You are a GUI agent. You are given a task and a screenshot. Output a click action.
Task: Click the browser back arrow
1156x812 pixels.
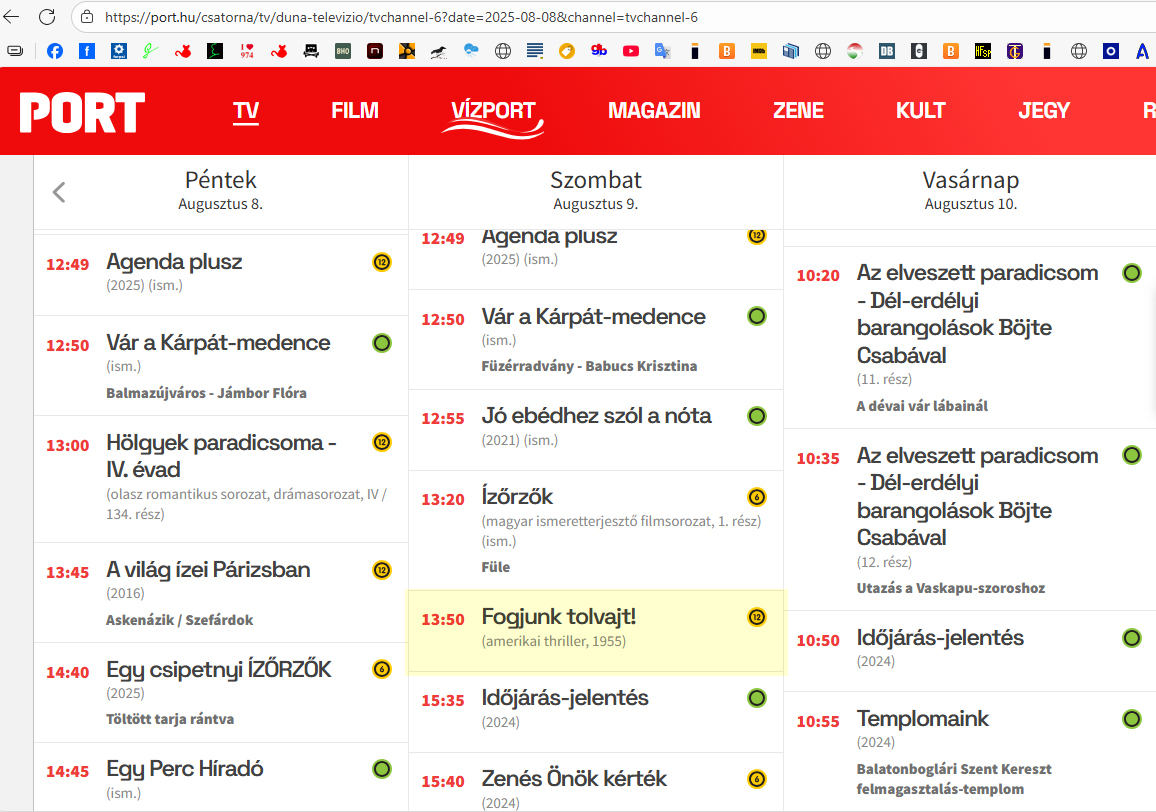coord(12,17)
